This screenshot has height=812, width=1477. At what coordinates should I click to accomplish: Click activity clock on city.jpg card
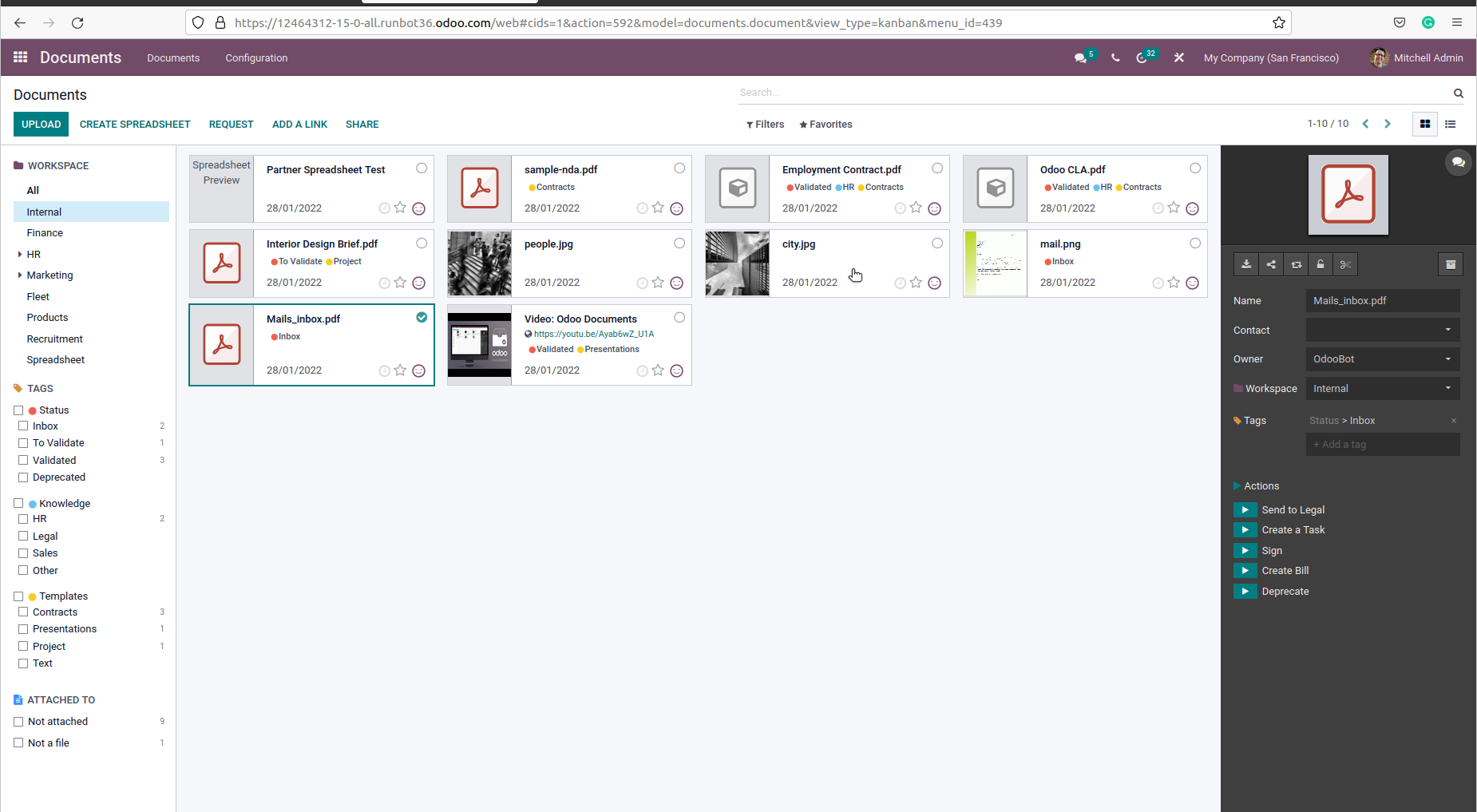coord(900,283)
